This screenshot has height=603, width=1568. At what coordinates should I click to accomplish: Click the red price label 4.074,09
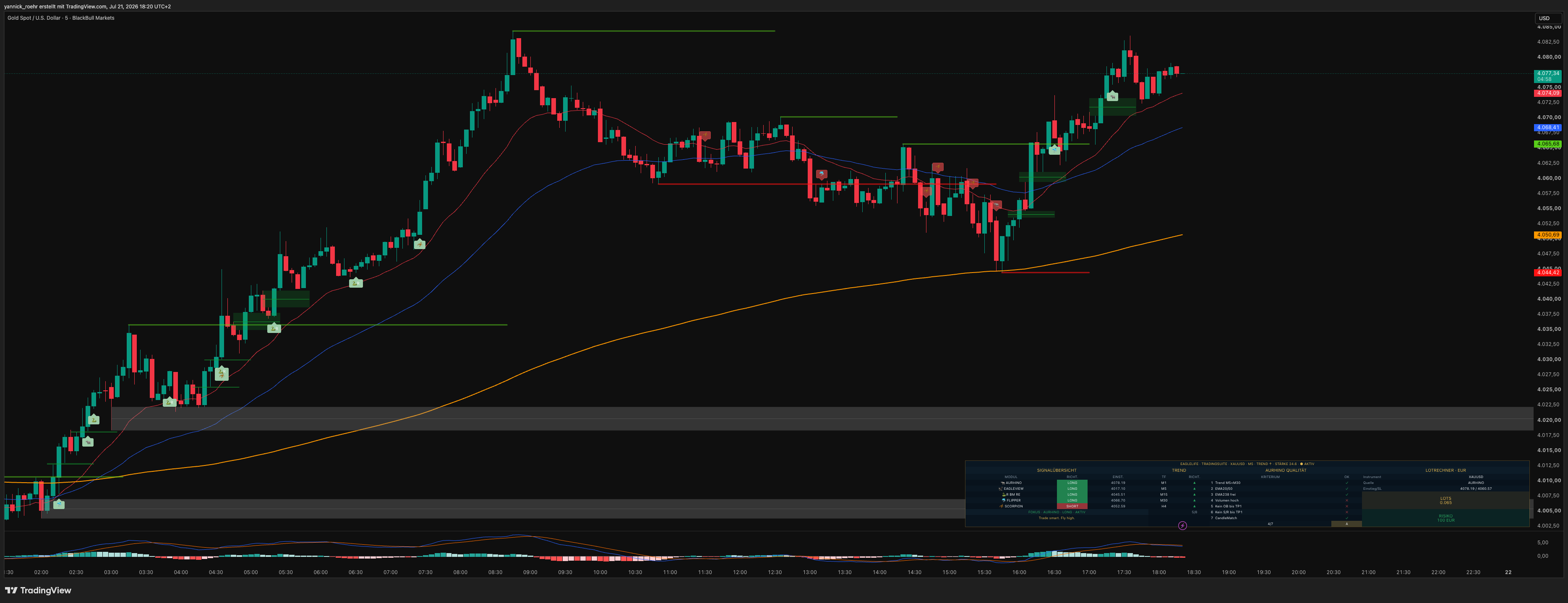1548,93
